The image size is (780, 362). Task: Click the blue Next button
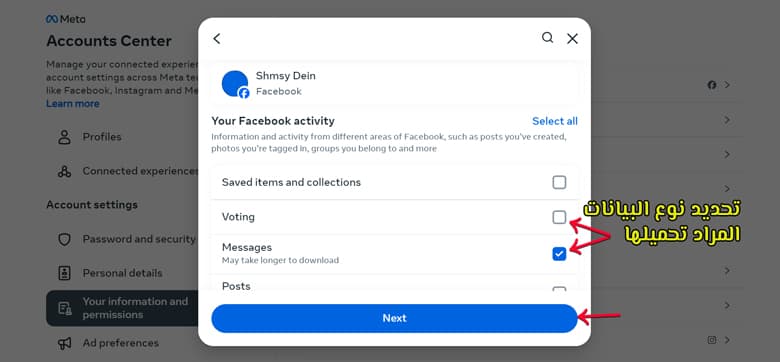click(x=394, y=318)
